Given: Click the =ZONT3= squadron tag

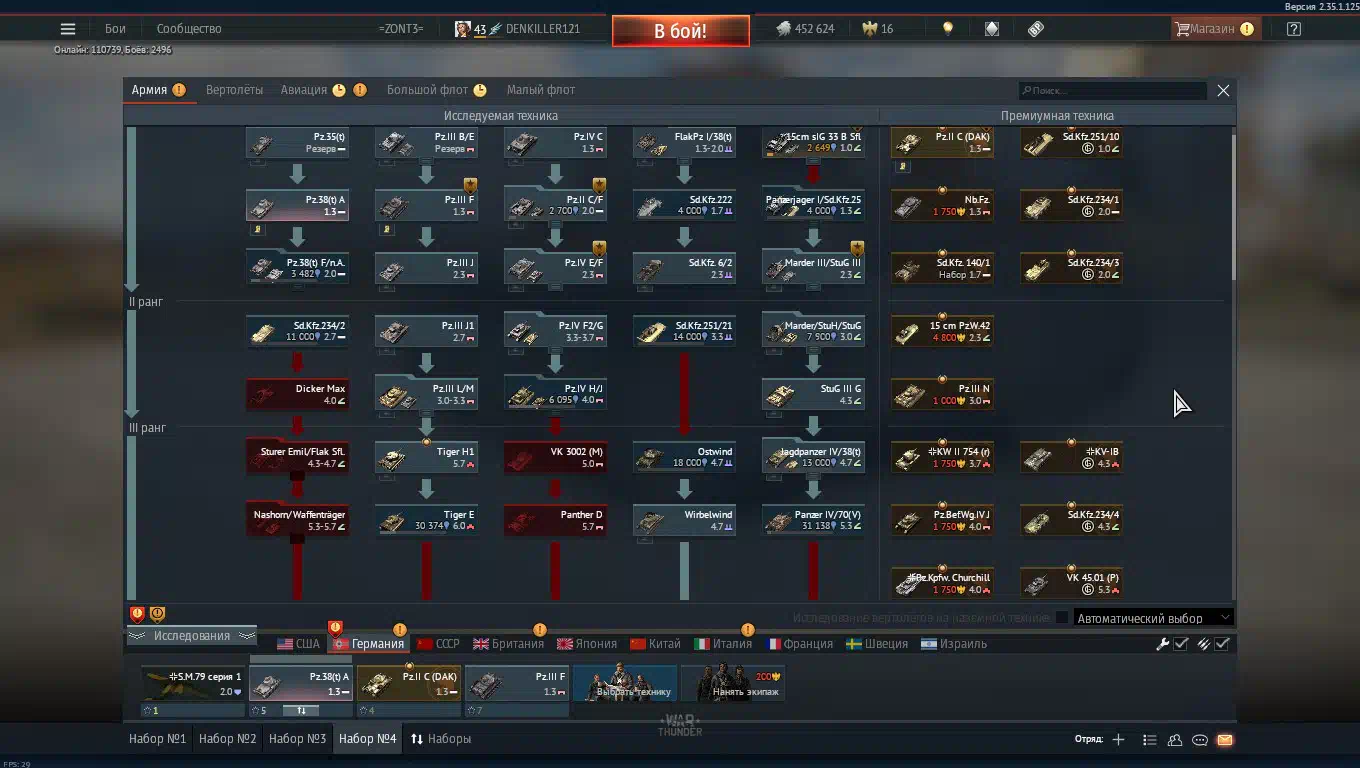Looking at the screenshot, I should (x=401, y=29).
